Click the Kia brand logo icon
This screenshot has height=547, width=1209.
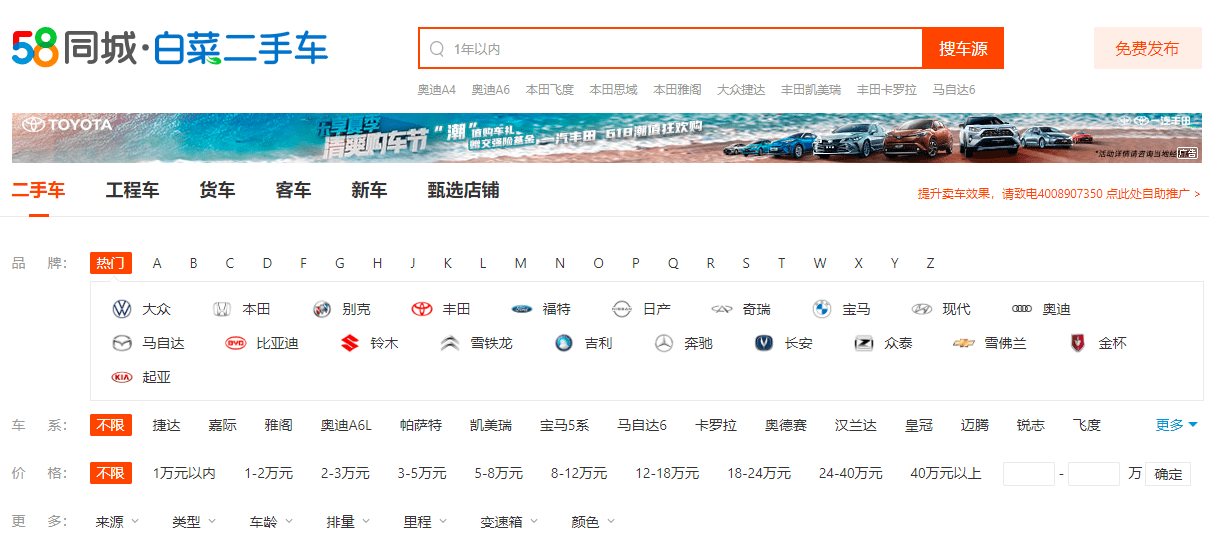122,378
